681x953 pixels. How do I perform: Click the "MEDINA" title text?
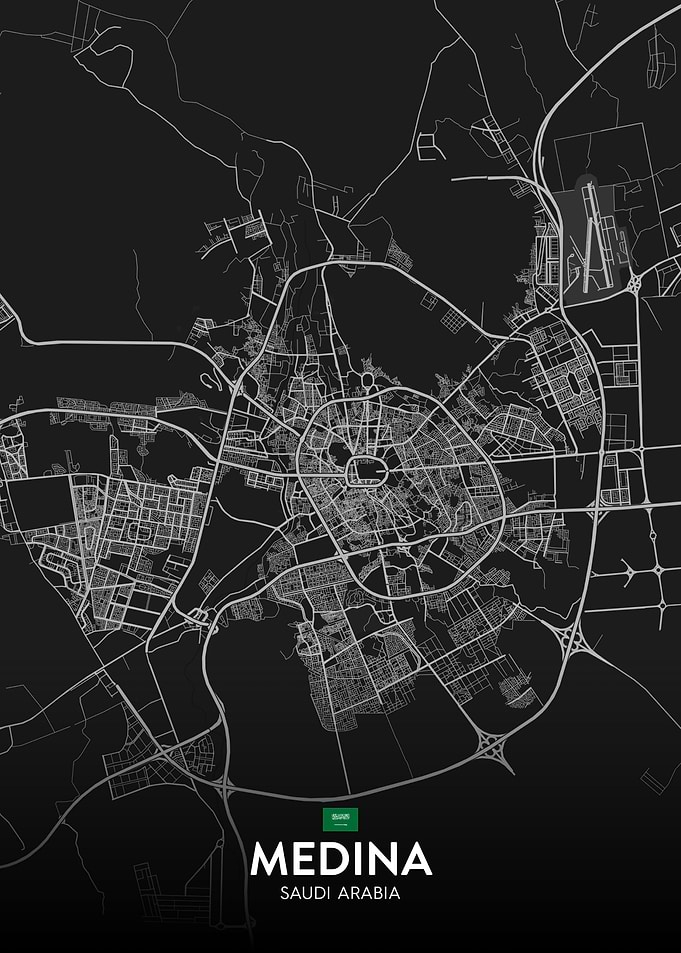pos(341,859)
